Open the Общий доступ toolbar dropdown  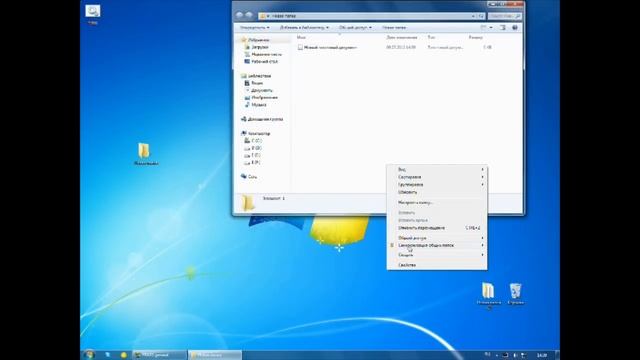point(355,27)
